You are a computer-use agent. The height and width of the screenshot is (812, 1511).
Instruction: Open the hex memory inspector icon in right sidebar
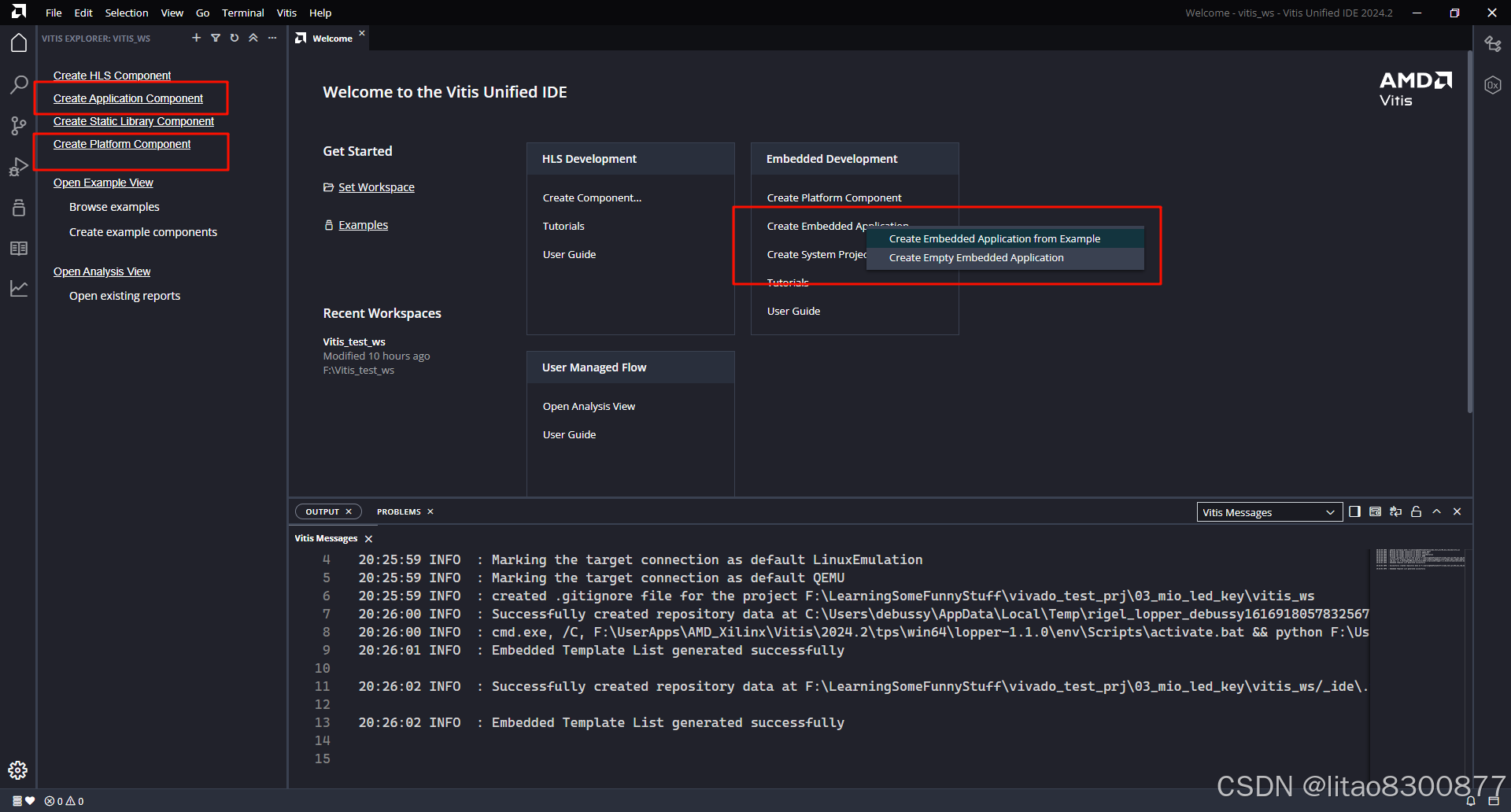pos(1492,85)
